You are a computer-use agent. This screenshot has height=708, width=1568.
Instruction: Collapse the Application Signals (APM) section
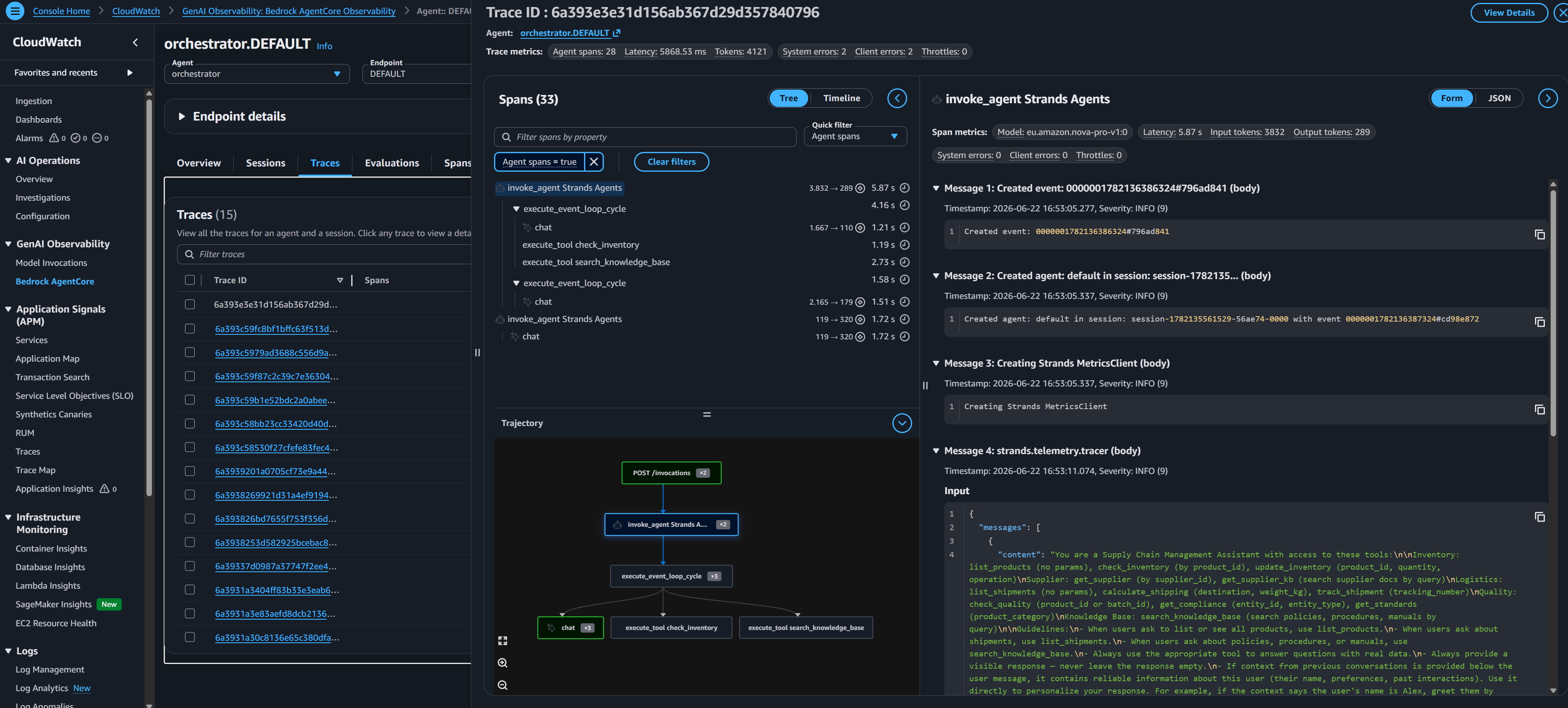coord(9,309)
